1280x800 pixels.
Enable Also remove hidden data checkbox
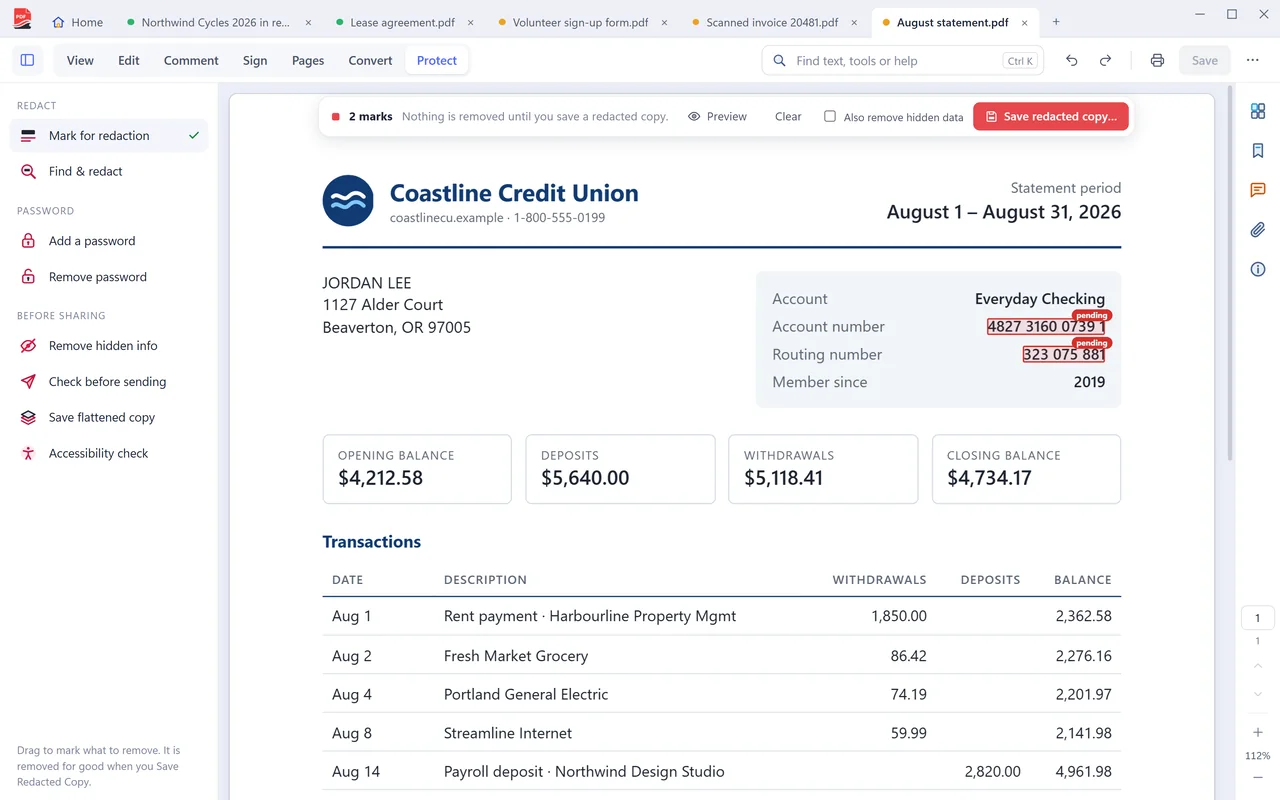coord(830,116)
